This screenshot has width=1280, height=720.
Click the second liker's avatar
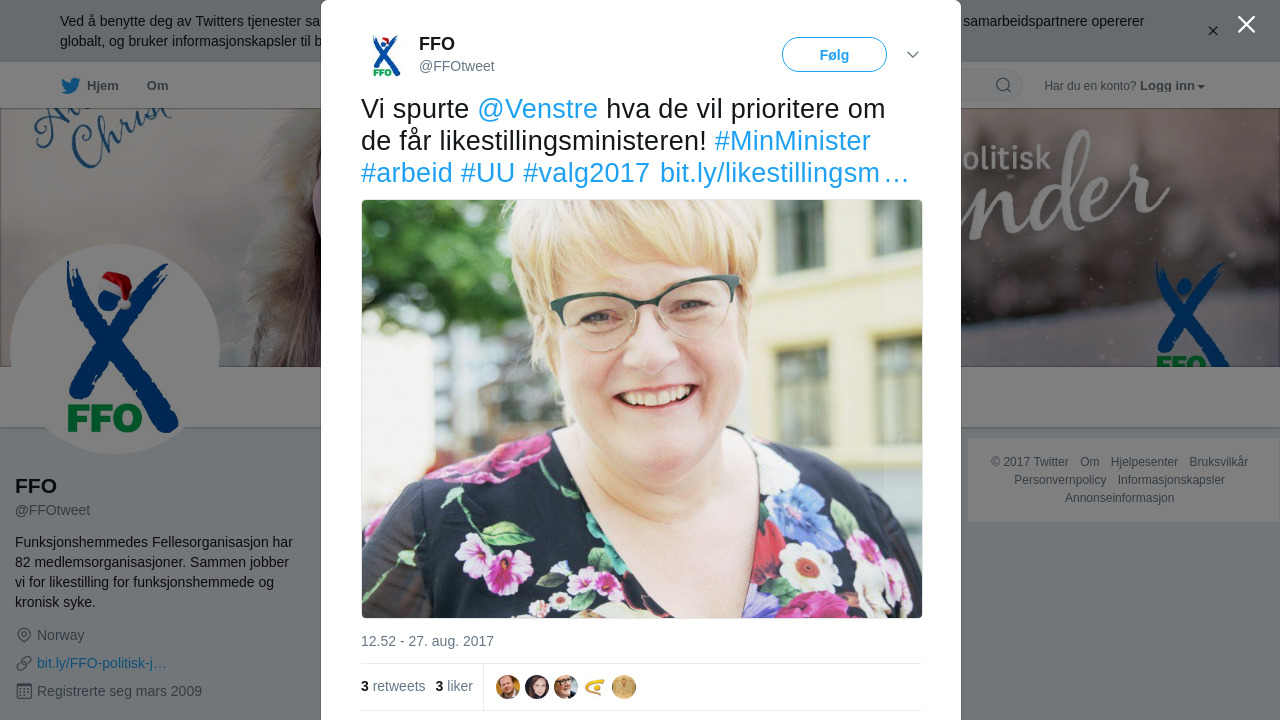tap(537, 687)
